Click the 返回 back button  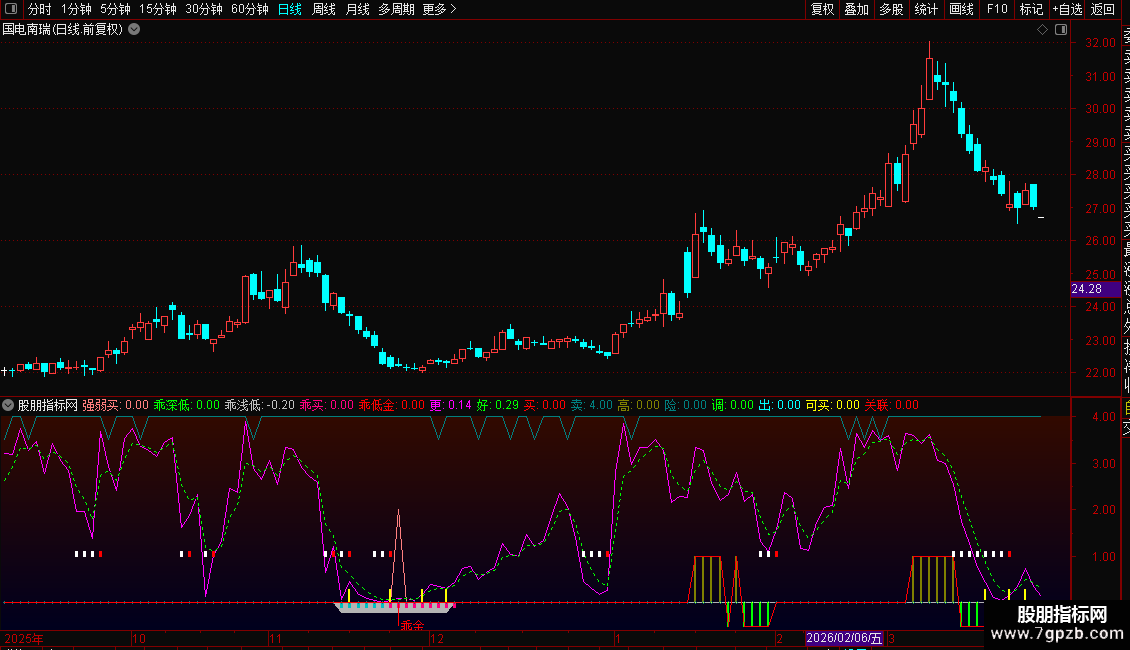point(1103,9)
